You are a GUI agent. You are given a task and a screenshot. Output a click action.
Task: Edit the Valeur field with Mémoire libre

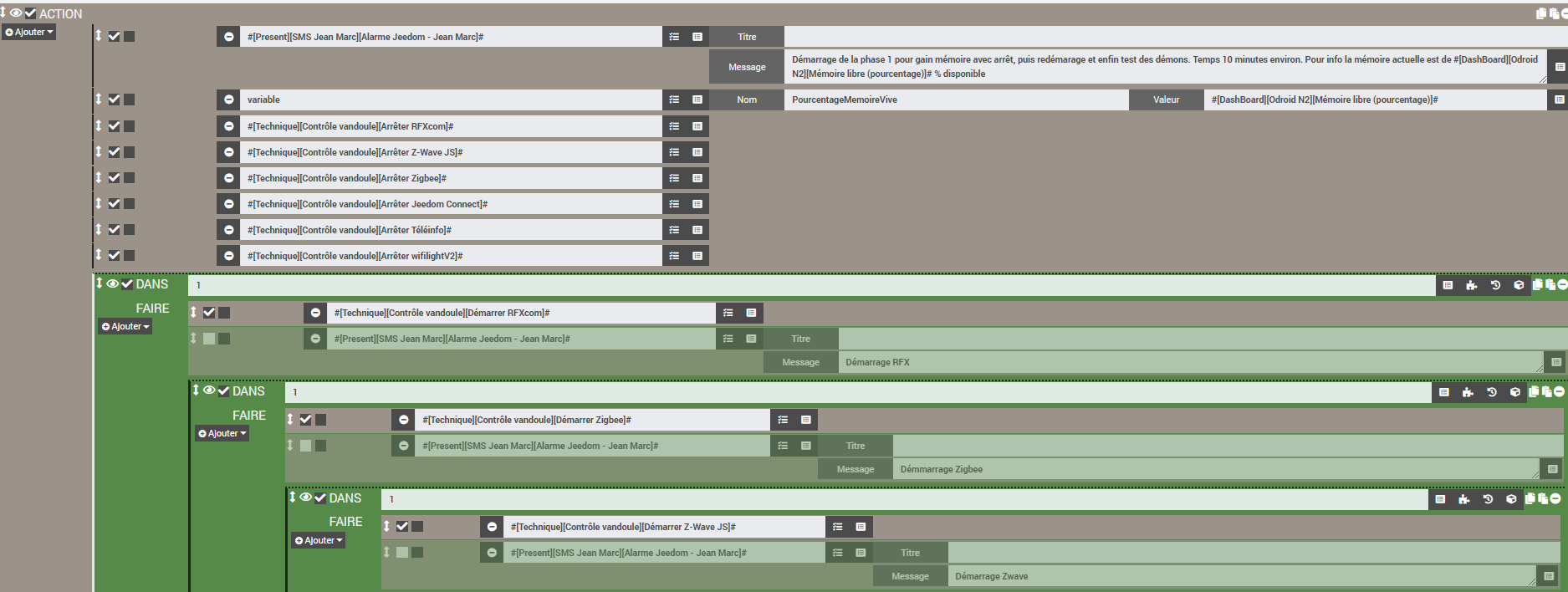click(1376, 100)
